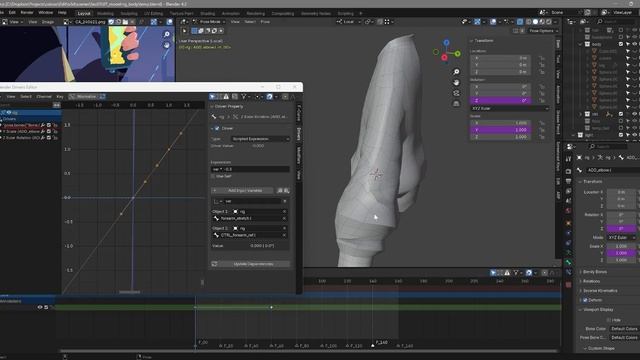640x360 pixels.
Task: Click Location X value field in sidebar
Action: tap(500, 58)
